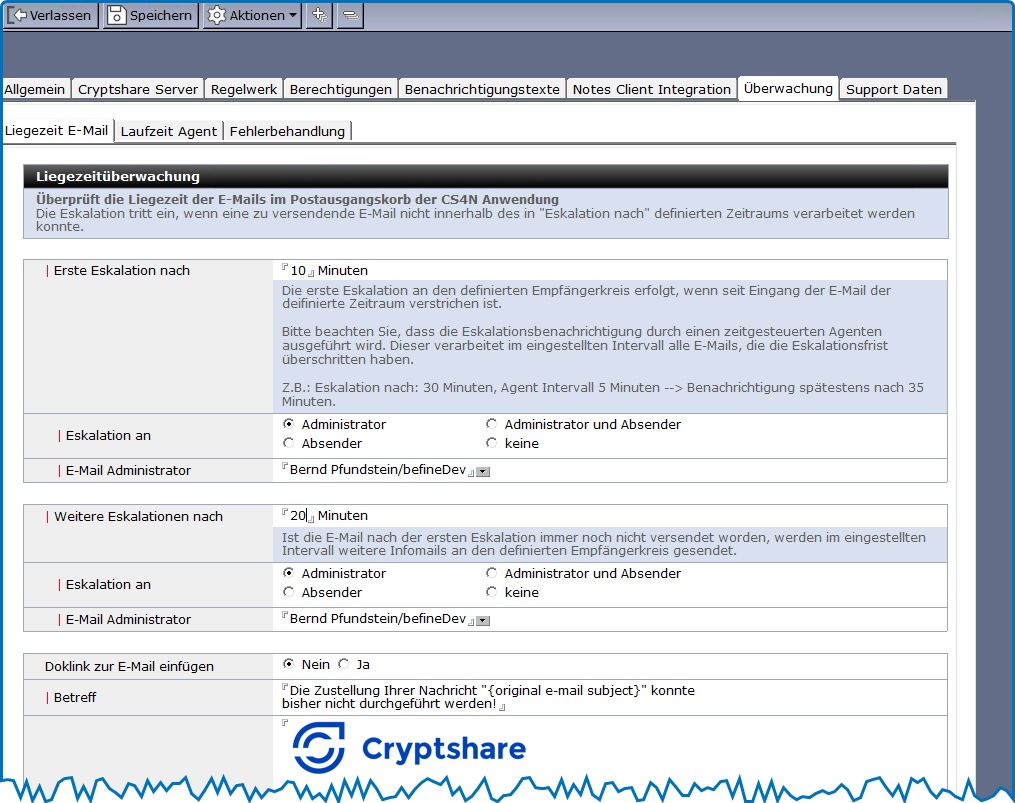The height and width of the screenshot is (803, 1015).
Task: Open the Fehlerbehandlung sub-tab
Action: pyautogui.click(x=287, y=131)
